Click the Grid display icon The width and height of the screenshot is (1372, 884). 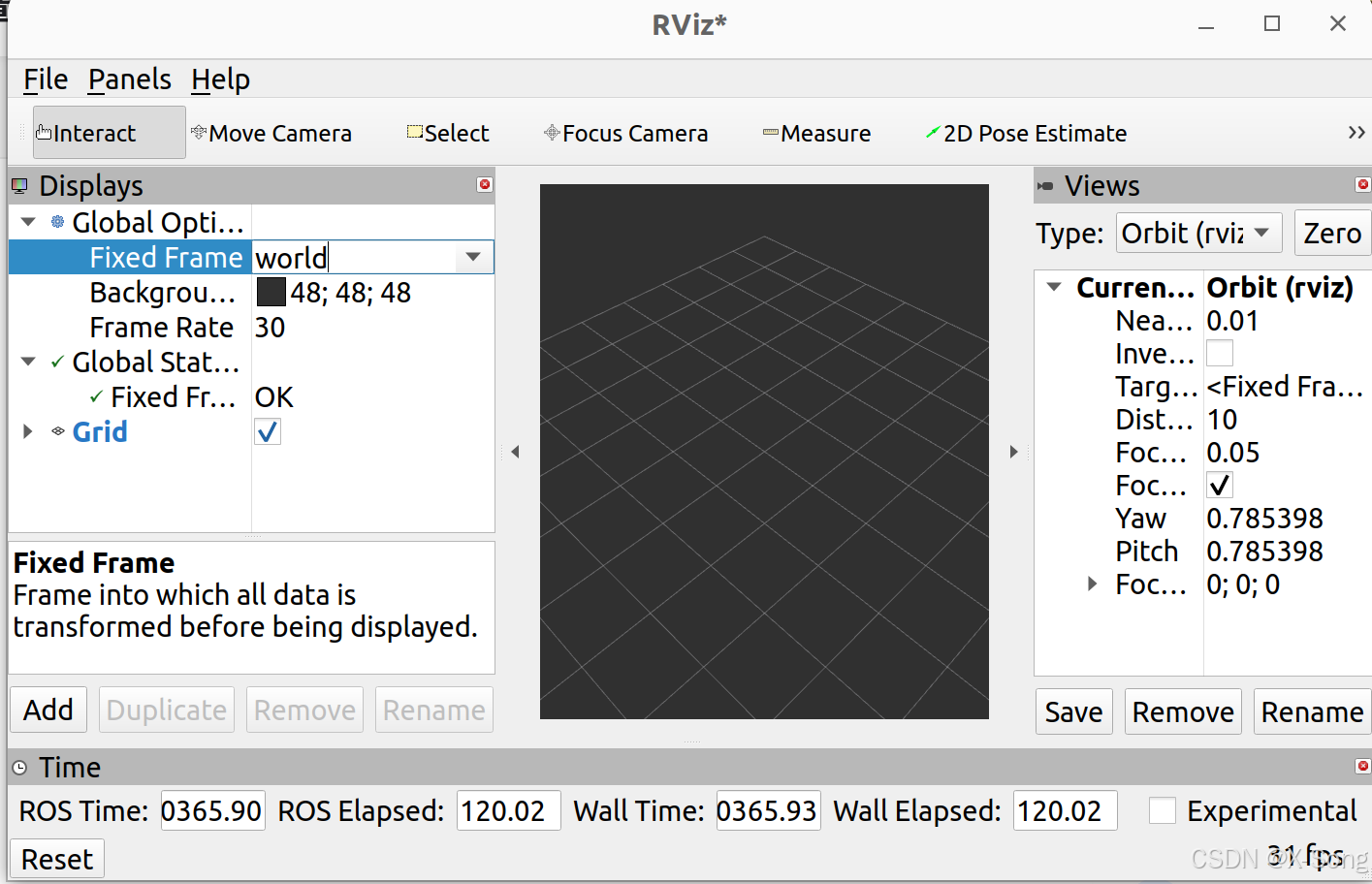tap(58, 431)
